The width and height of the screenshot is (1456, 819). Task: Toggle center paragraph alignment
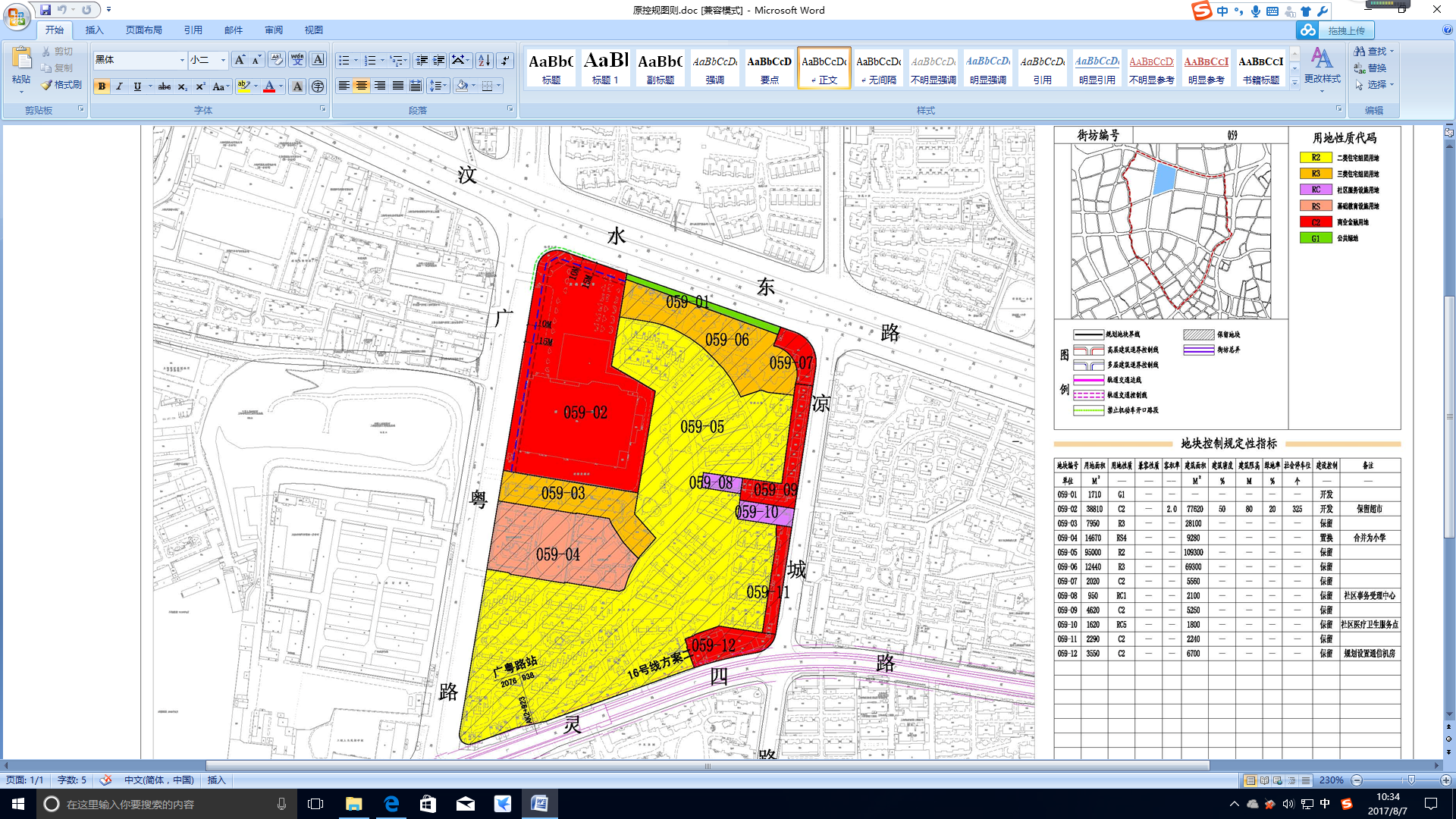point(362,86)
